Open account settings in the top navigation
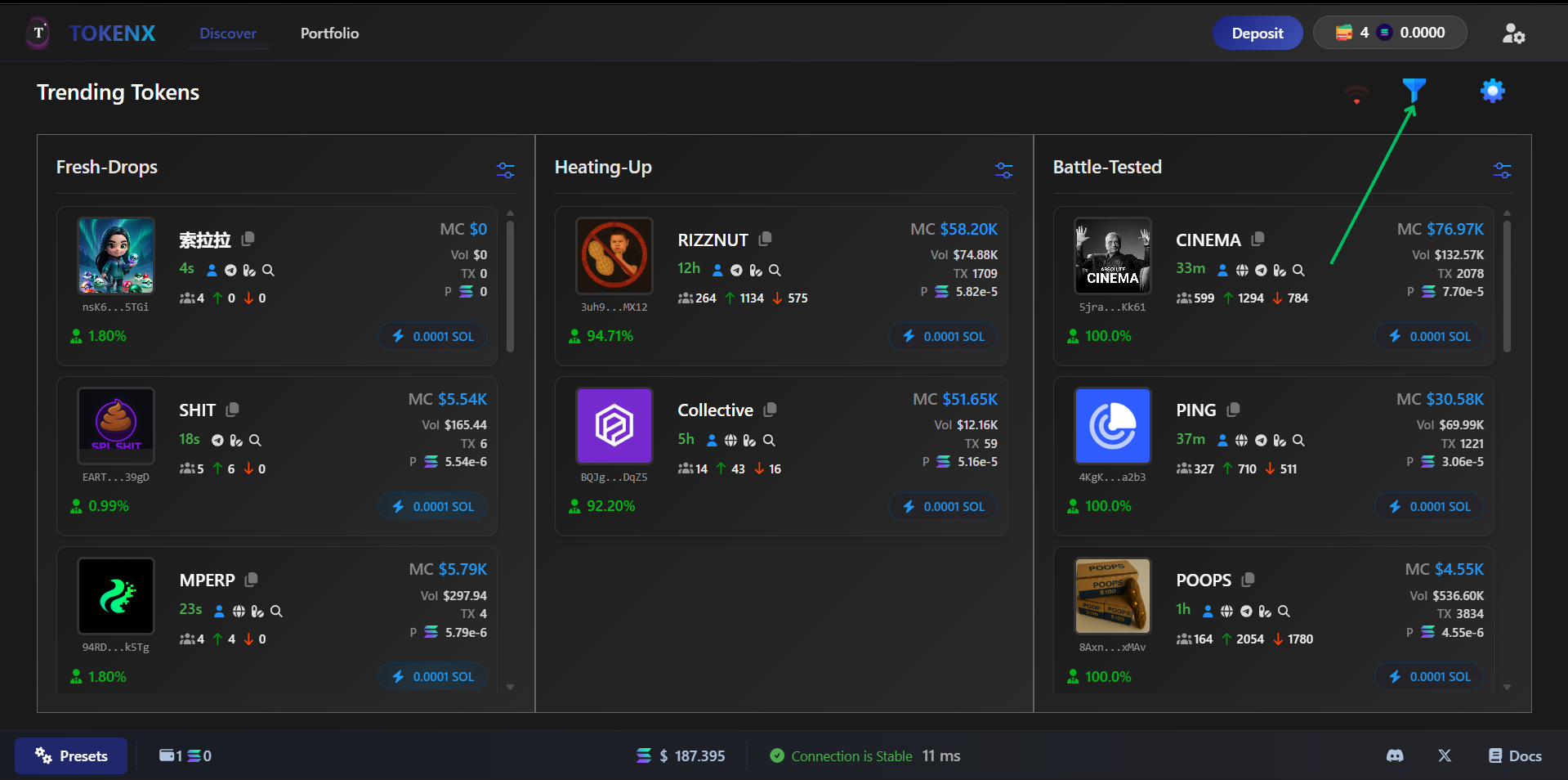Image resolution: width=1568 pixels, height=780 pixels. click(1514, 33)
